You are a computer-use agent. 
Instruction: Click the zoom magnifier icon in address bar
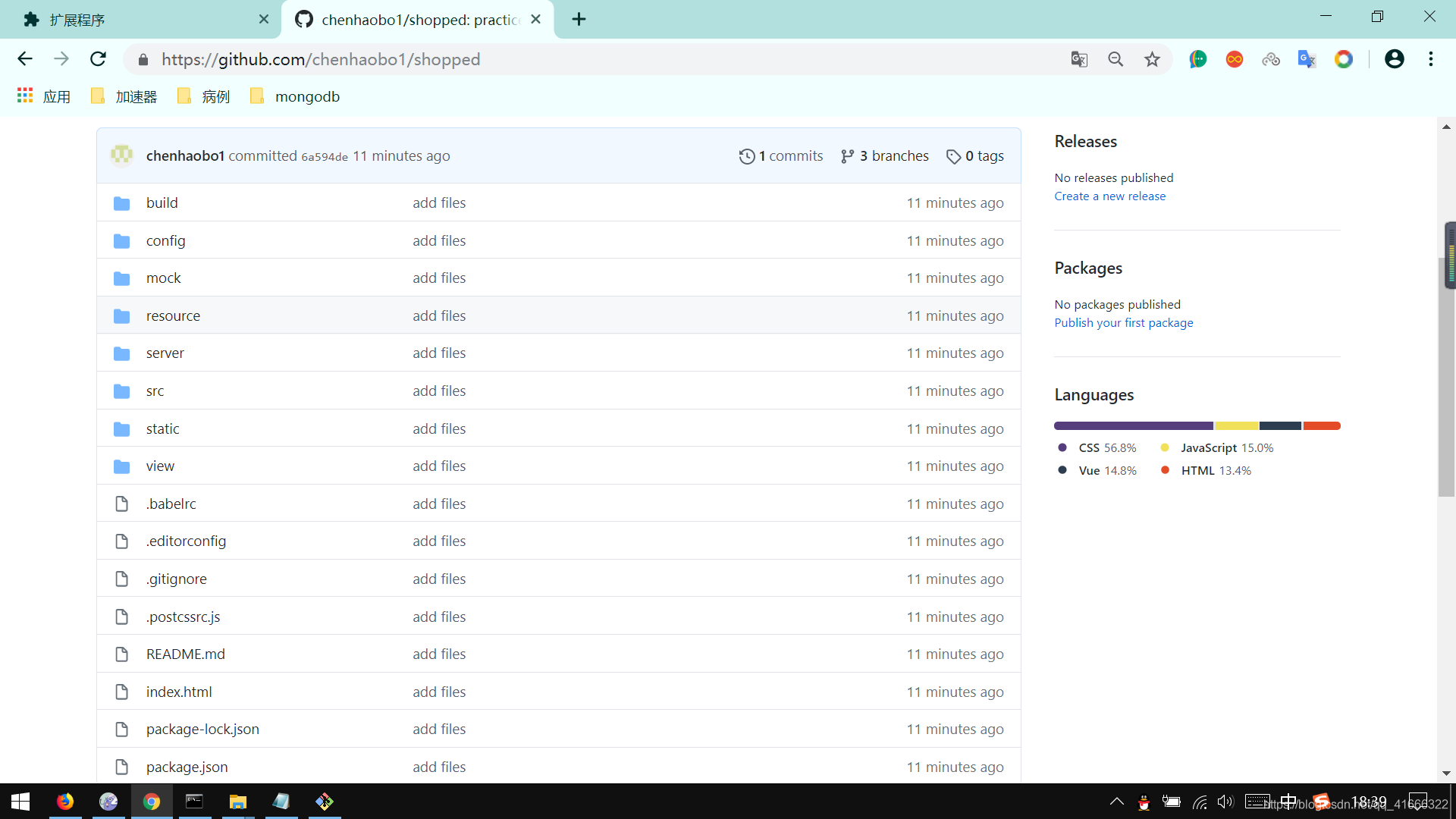coord(1116,59)
